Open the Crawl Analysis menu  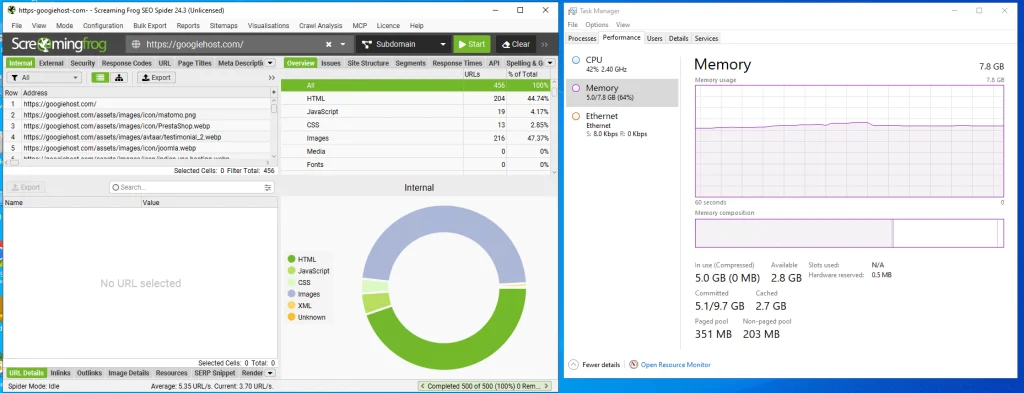tap(321, 25)
